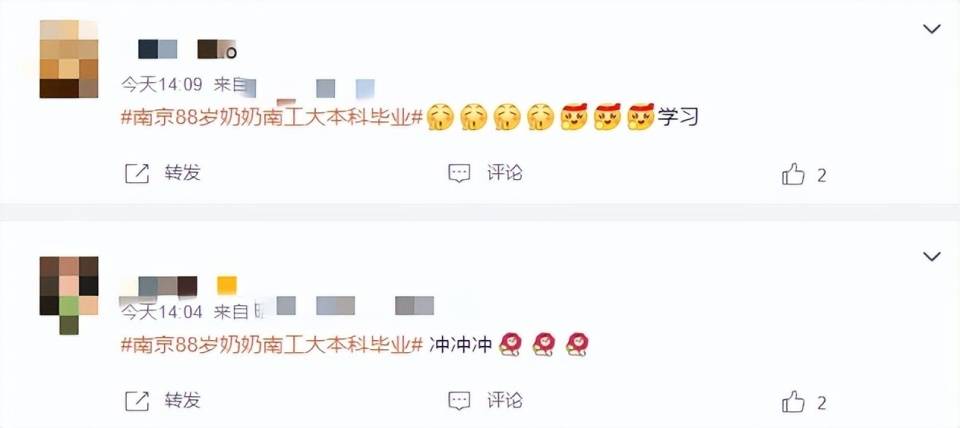Click 转发 text on the 14:09 post
Viewport: 960px width, 428px height.
point(182,173)
